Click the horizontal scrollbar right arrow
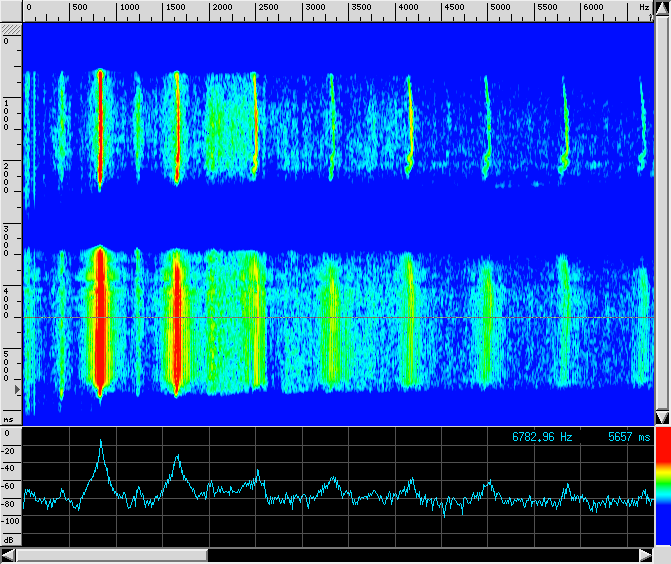Image resolution: width=671 pixels, height=564 pixels. click(x=644, y=555)
